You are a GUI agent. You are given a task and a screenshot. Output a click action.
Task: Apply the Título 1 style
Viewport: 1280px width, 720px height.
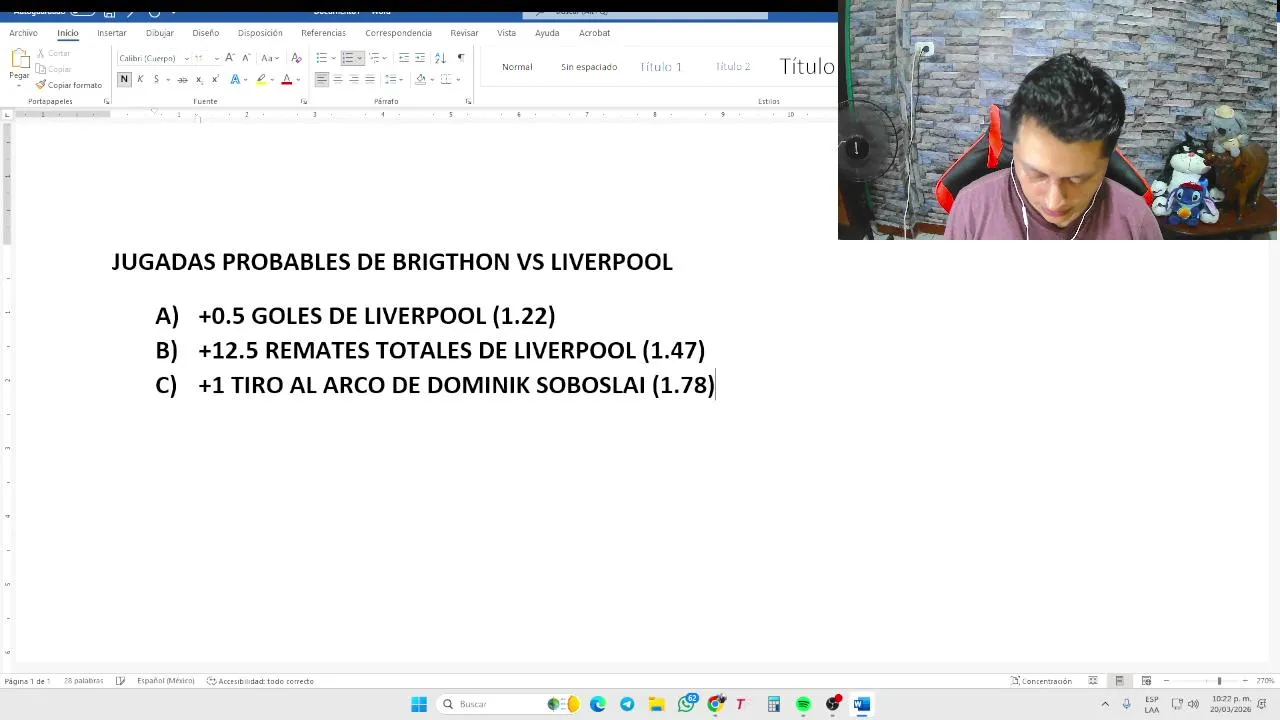pyautogui.click(x=661, y=67)
